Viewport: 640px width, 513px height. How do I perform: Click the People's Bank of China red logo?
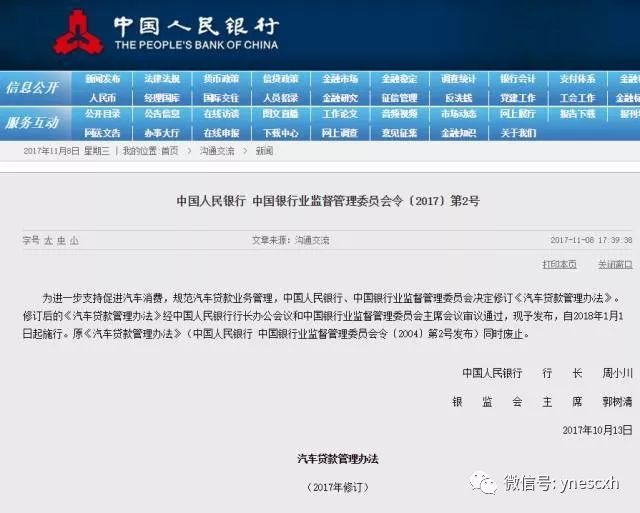coord(78,33)
